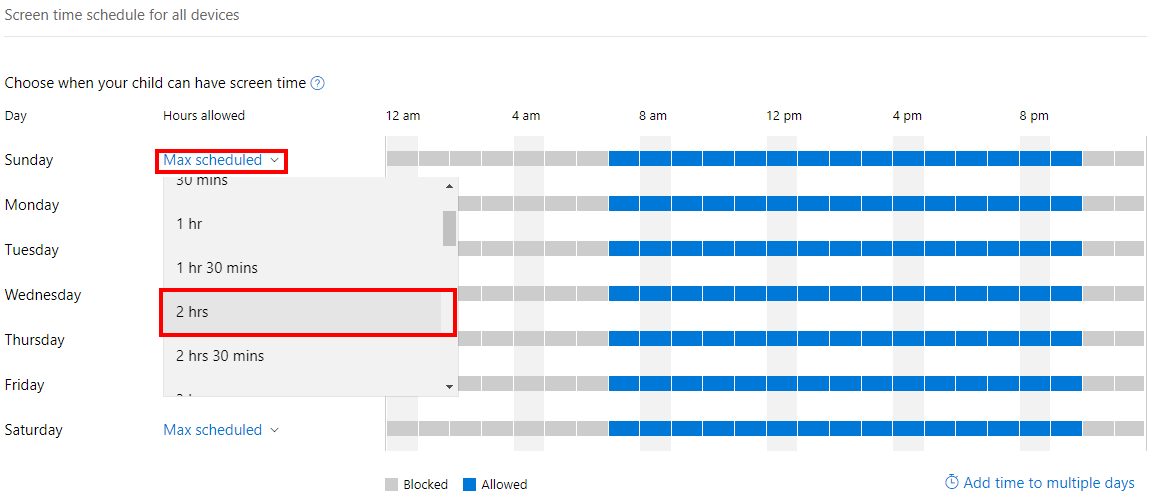Expand Sunday's Max scheduled dropdown
The image size is (1158, 500).
221,160
